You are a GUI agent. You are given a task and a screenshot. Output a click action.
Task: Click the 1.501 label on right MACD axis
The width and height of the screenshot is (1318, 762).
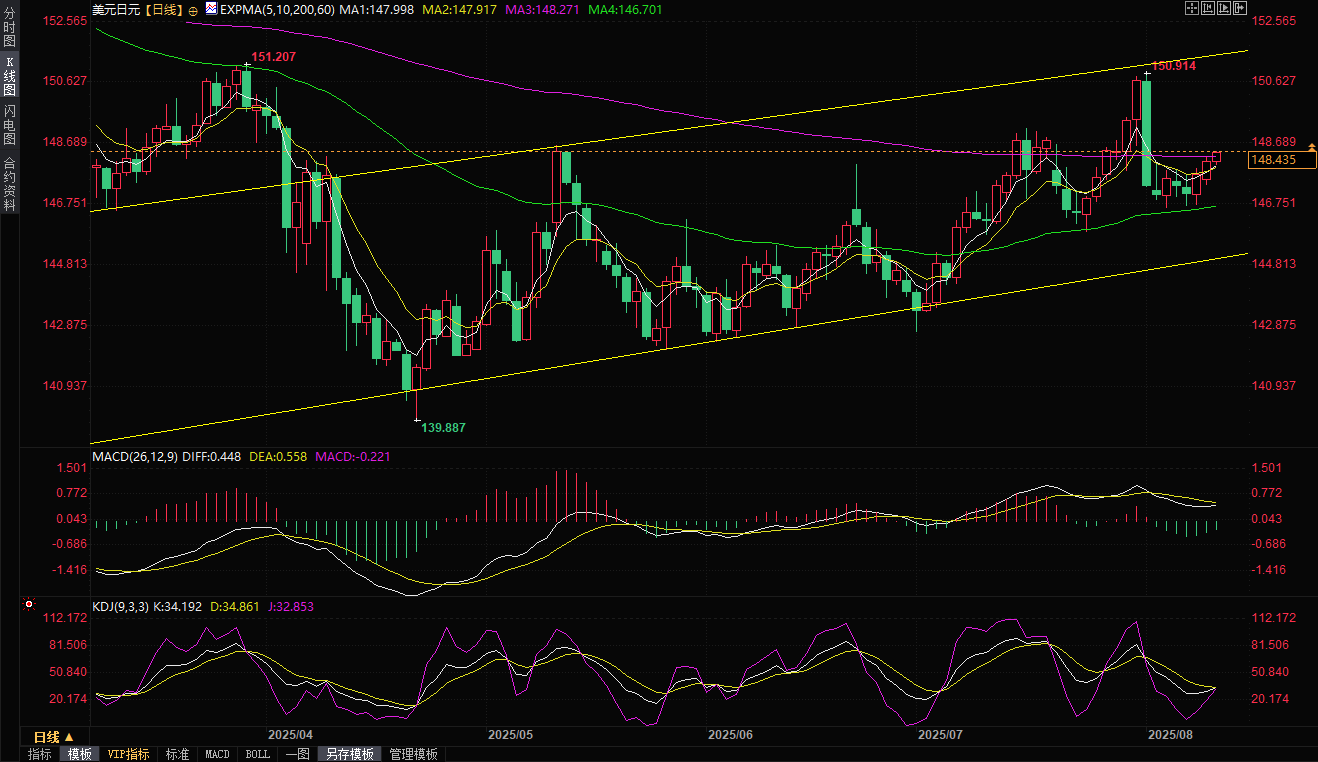[1267, 468]
